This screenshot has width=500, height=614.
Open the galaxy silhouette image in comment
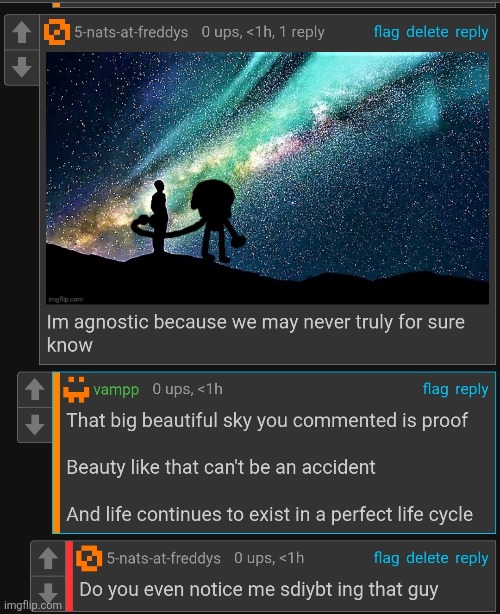(267, 178)
